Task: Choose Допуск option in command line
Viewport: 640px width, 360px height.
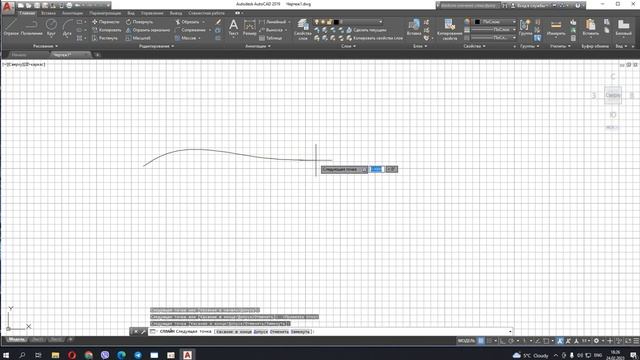Action: (260, 331)
